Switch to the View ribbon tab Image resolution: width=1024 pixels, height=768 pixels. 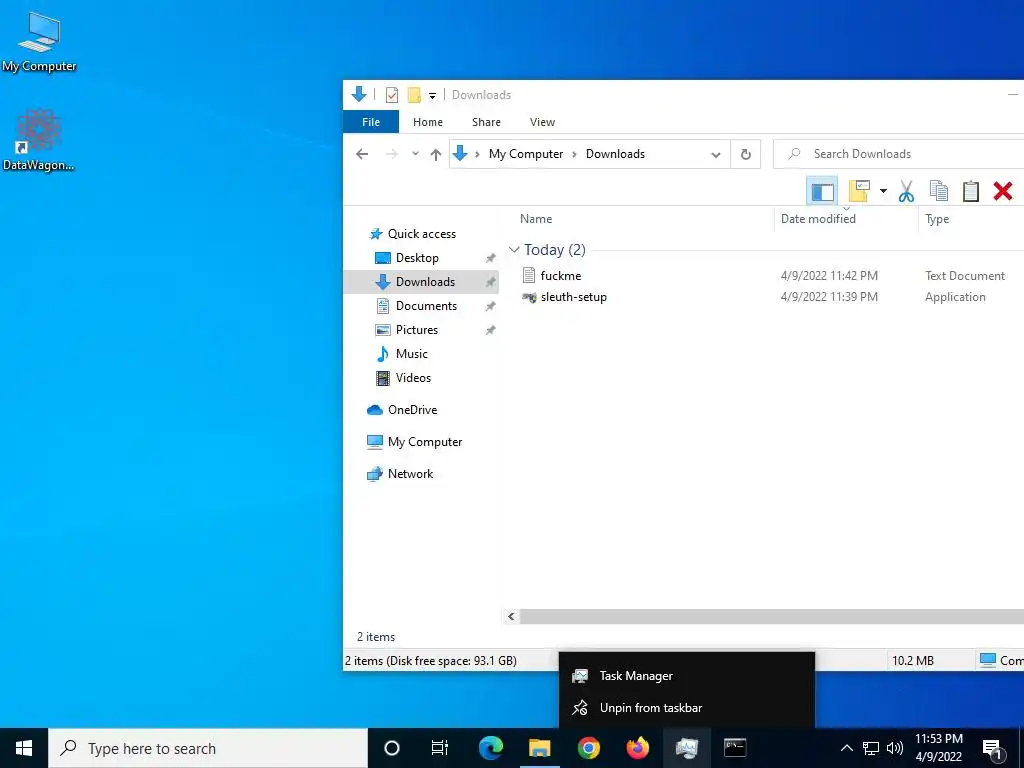coord(542,122)
